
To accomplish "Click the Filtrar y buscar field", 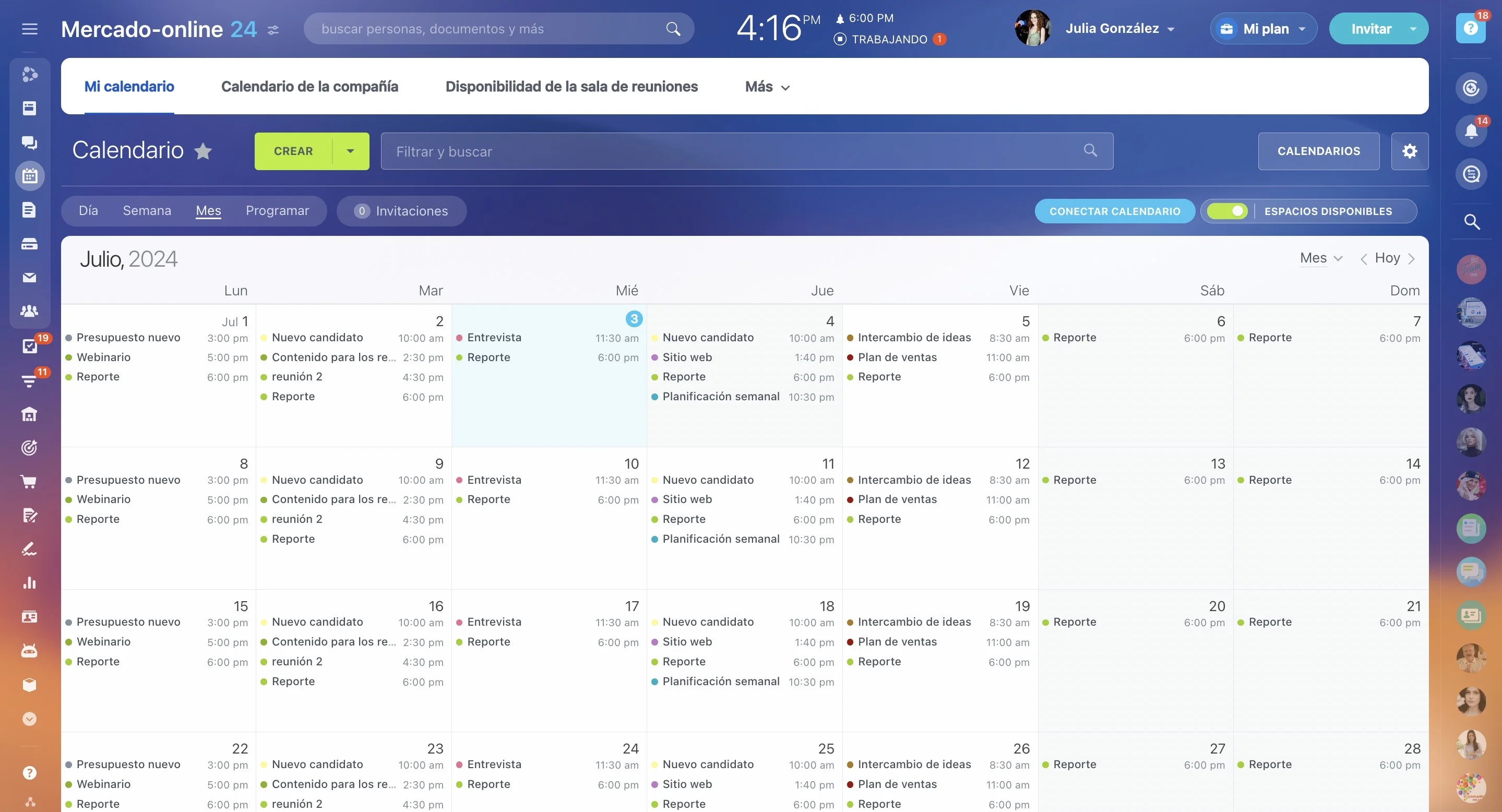I will pyautogui.click(x=747, y=151).
